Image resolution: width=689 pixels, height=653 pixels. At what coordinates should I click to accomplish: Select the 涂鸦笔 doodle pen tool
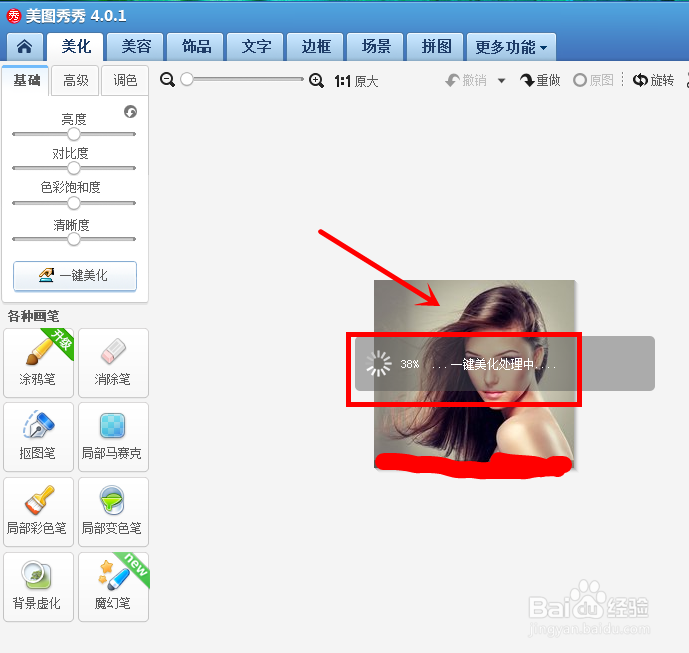[x=38, y=363]
